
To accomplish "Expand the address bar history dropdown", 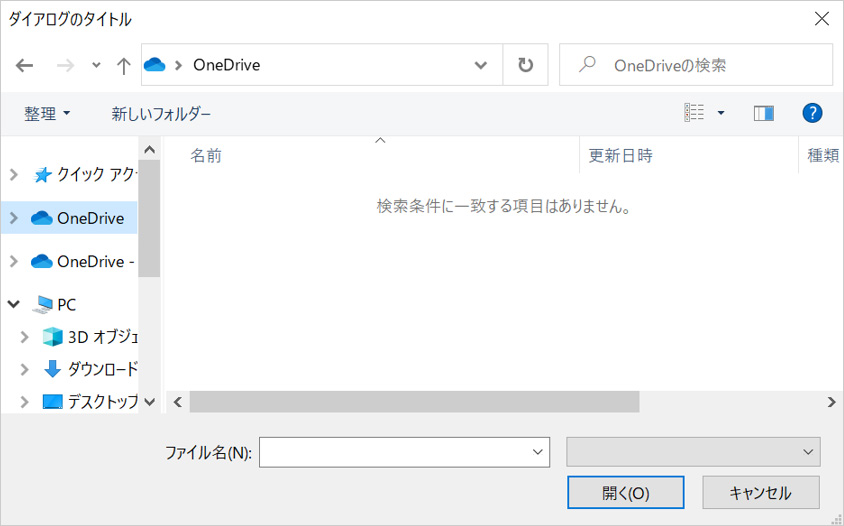I will pos(480,65).
